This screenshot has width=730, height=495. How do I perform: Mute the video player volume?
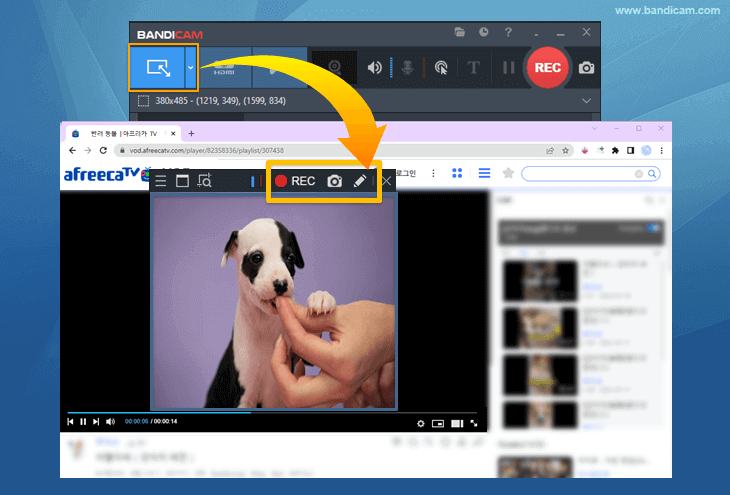coord(110,421)
